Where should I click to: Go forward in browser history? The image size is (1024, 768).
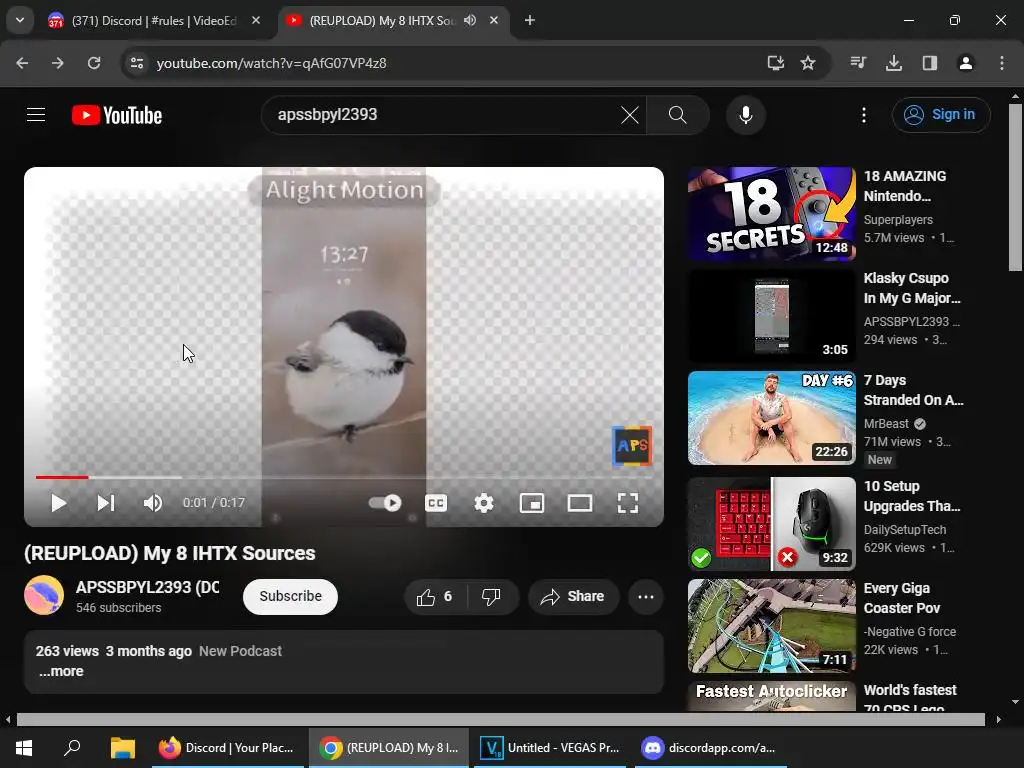(x=58, y=63)
